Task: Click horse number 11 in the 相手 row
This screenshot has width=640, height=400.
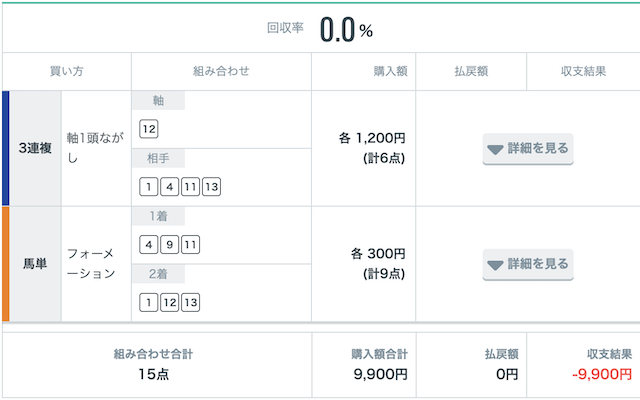Action: tap(190, 187)
